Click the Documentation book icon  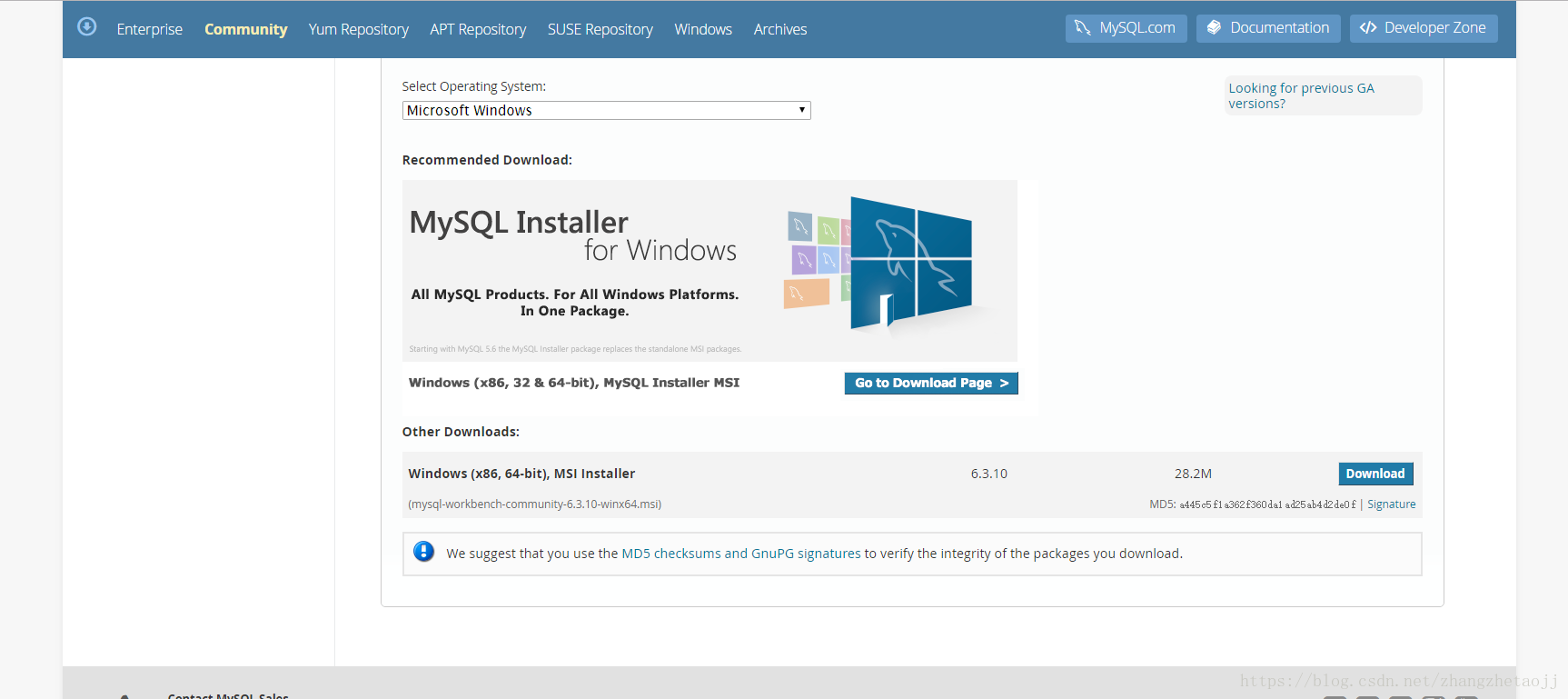[x=1214, y=28]
